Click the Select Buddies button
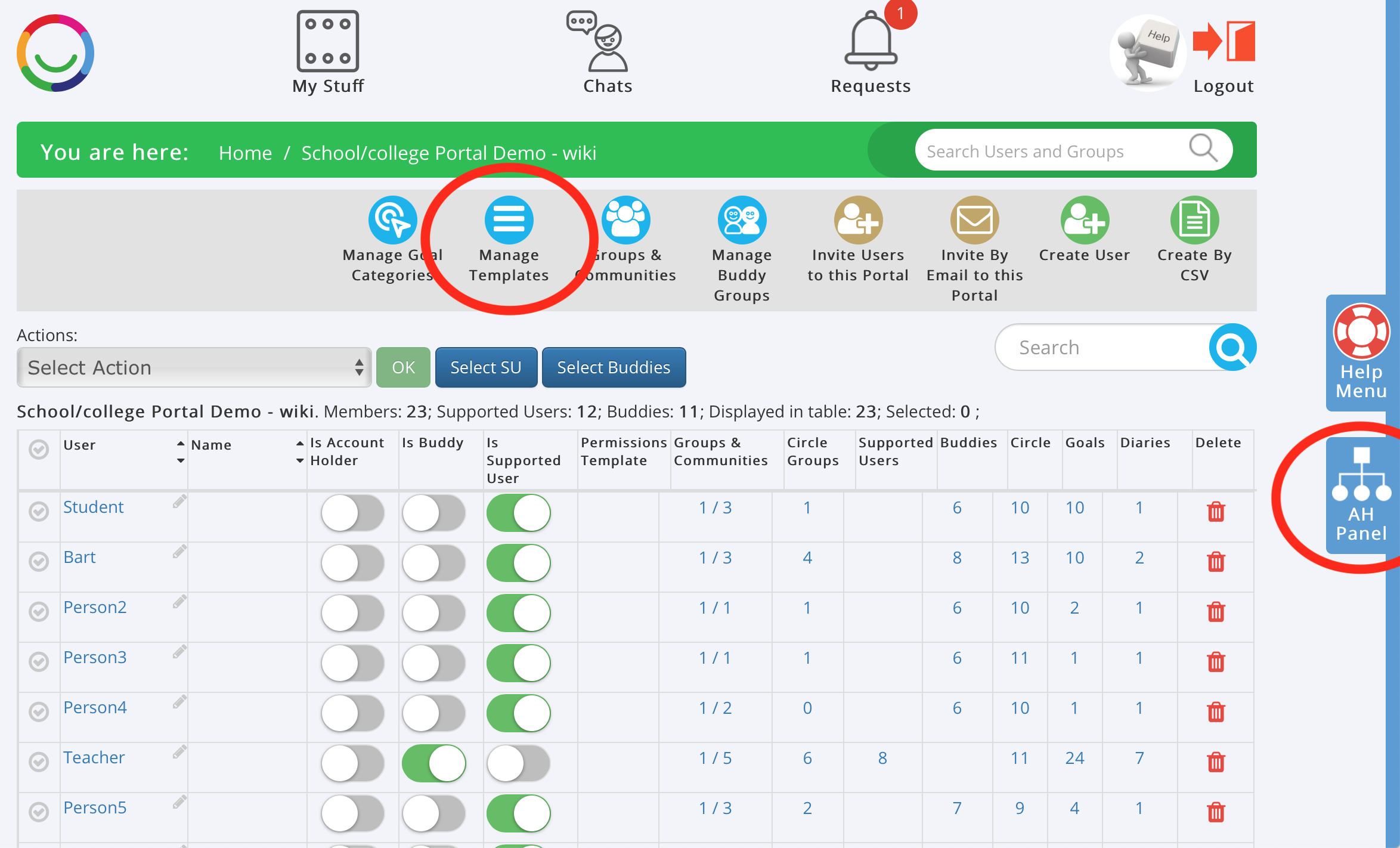Image resolution: width=1400 pixels, height=848 pixels. (x=614, y=367)
